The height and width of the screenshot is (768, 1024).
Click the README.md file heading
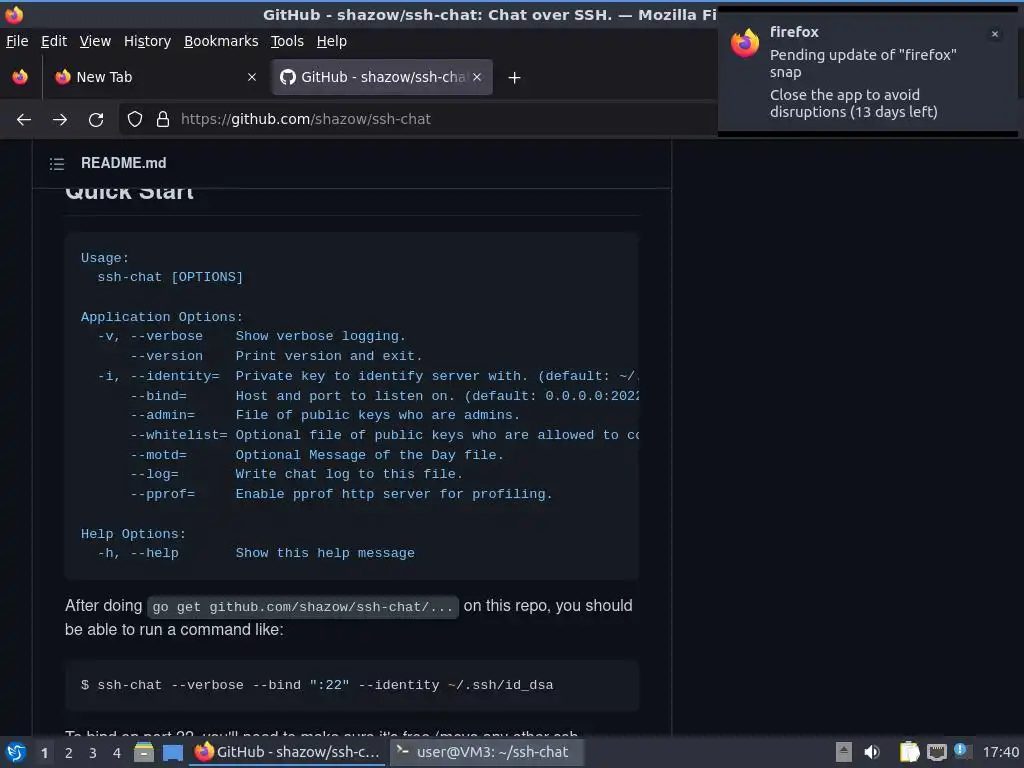123,163
